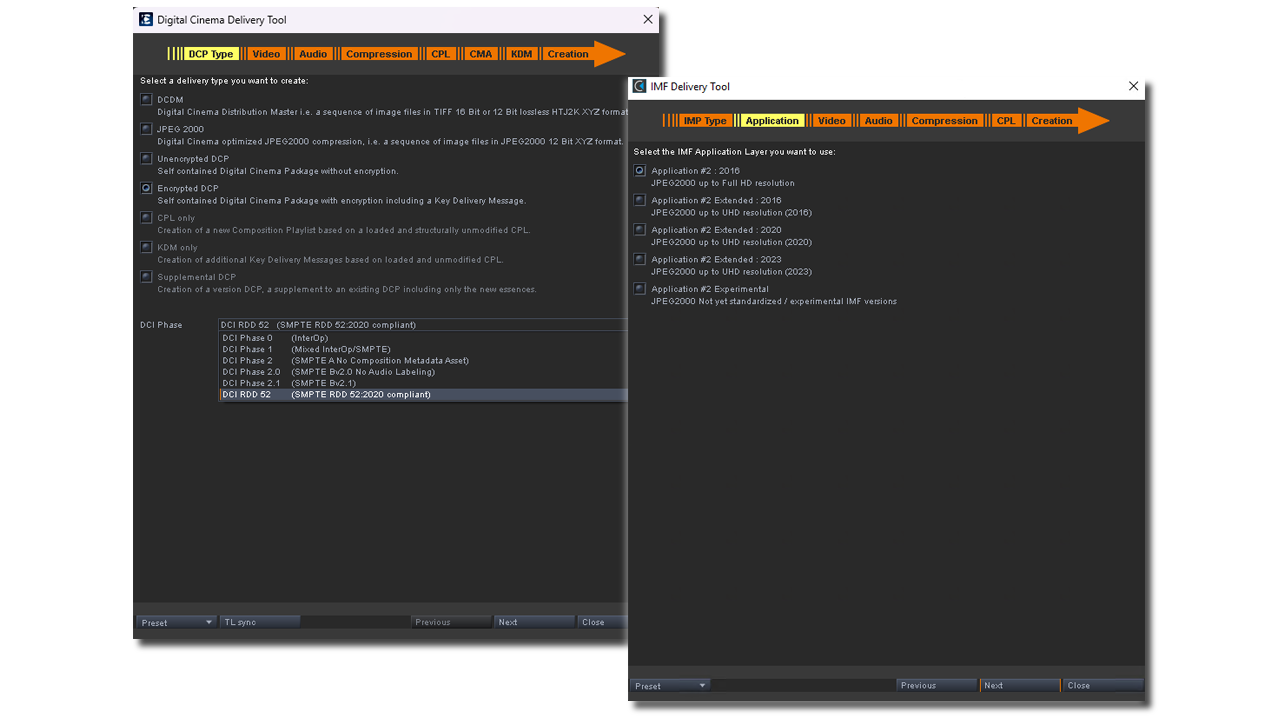Open the CPL step in IMF tool
The image size is (1280, 720).
tap(1006, 121)
